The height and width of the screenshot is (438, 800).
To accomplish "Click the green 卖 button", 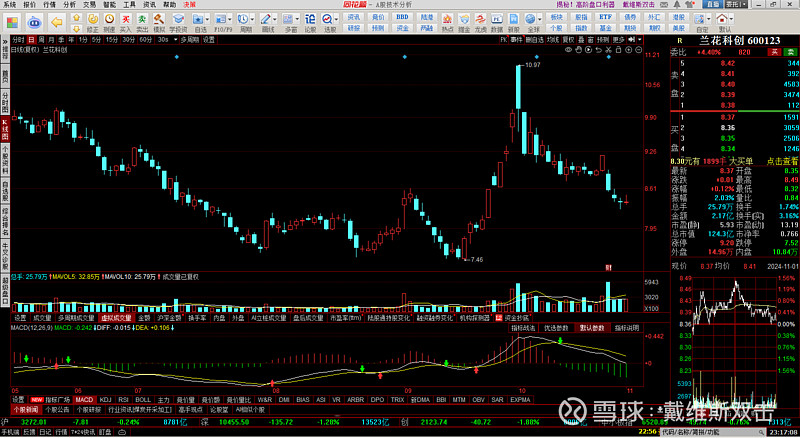I will (x=790, y=52).
